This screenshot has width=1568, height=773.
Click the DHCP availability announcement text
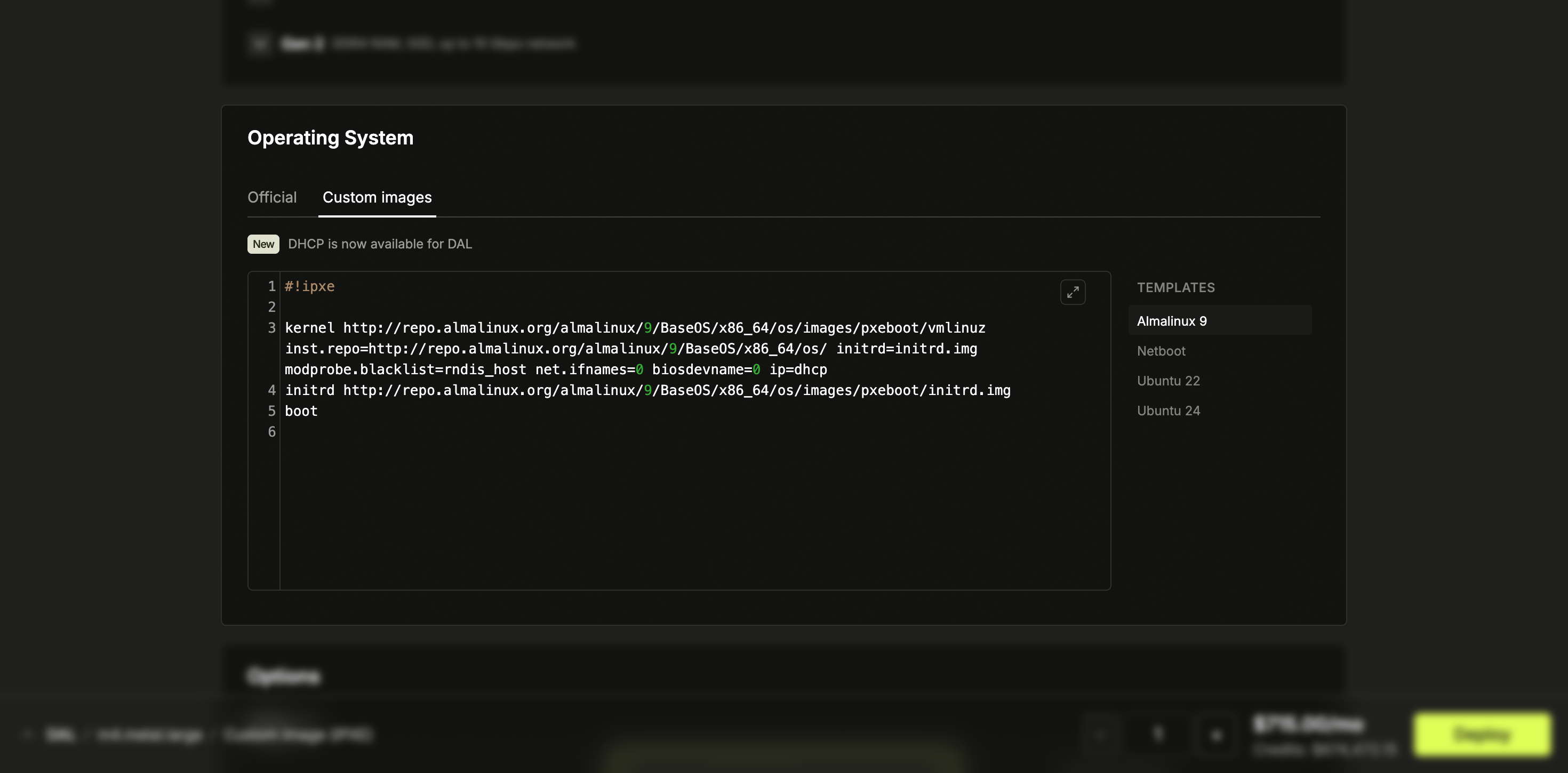point(379,244)
